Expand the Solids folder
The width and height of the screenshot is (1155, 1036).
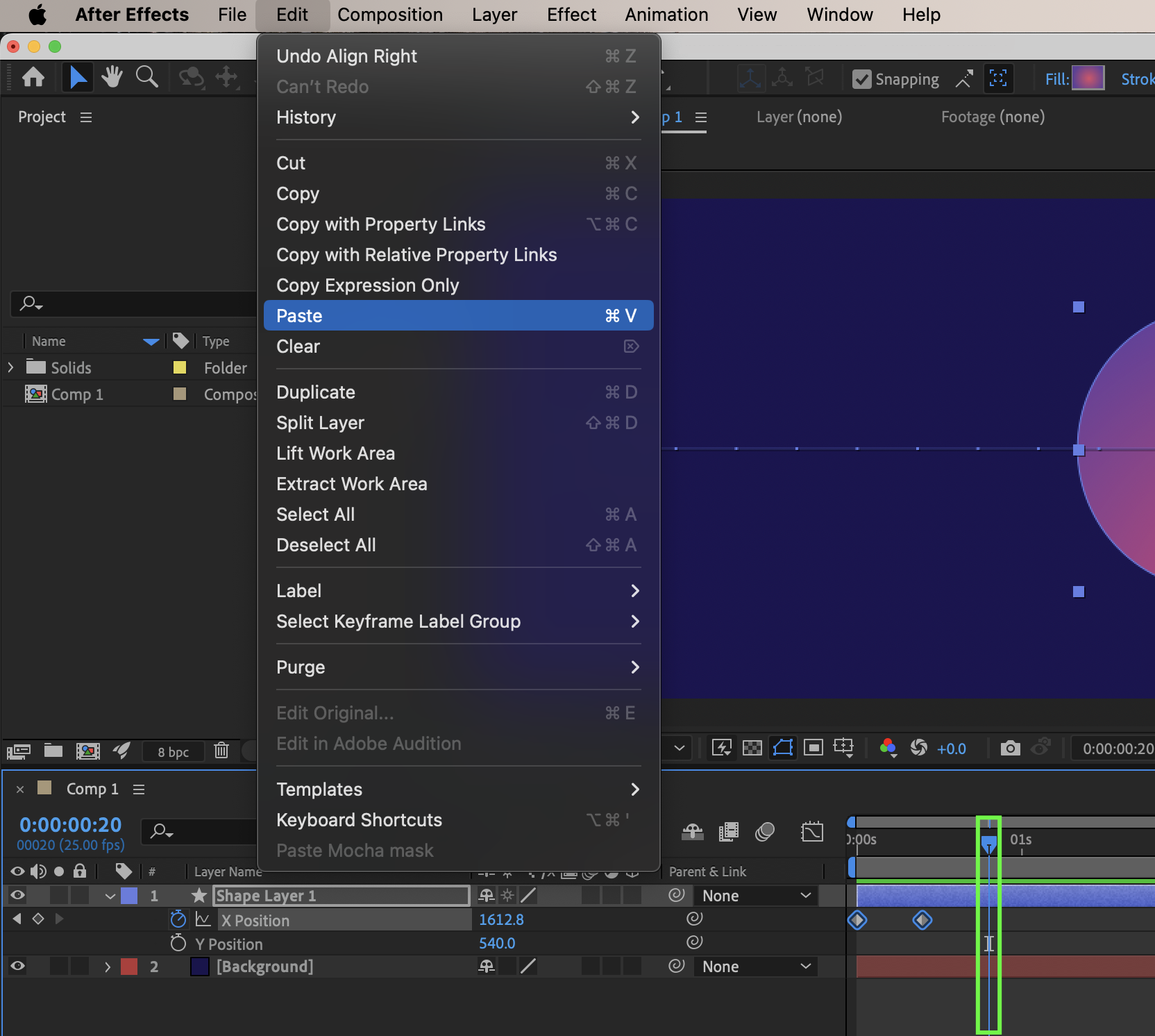pos(10,367)
